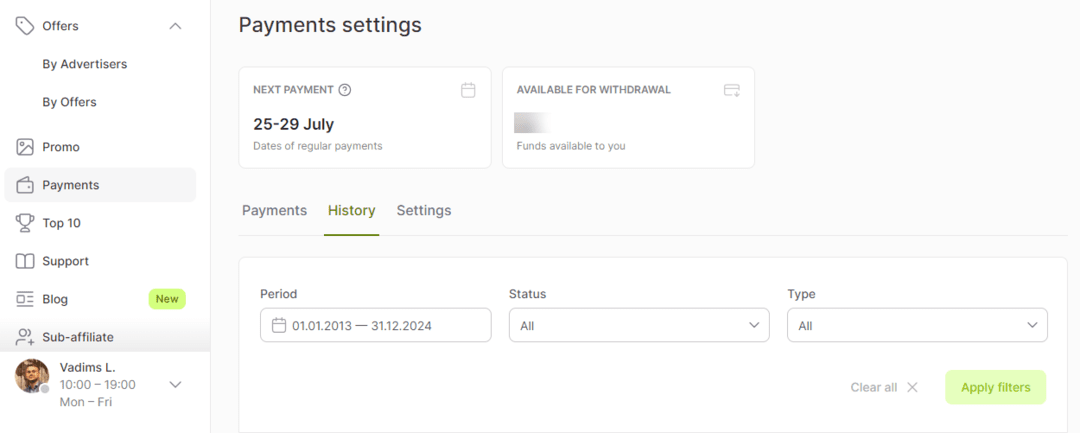The image size is (1080, 433).
Task: Open By Advertisers submenu item
Action: [x=85, y=64]
